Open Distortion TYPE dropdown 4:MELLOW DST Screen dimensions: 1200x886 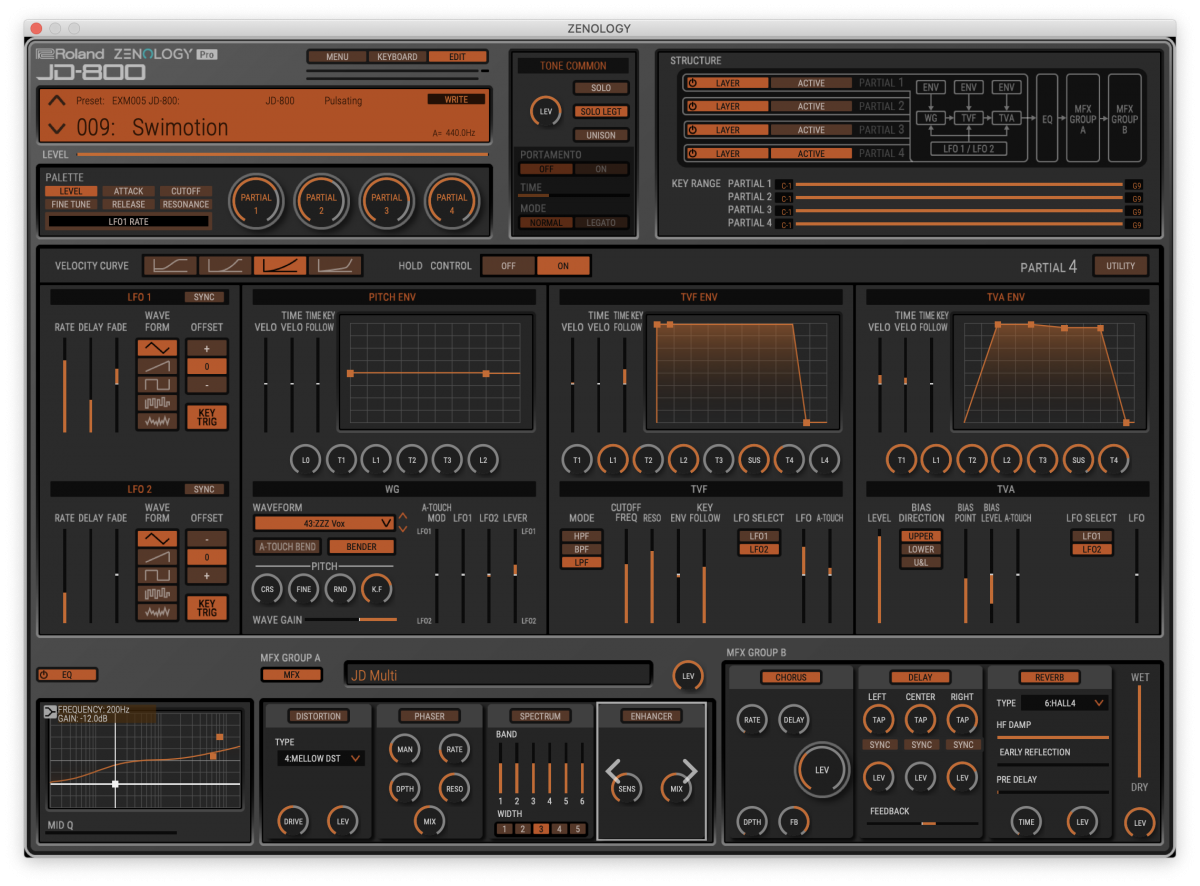click(320, 759)
